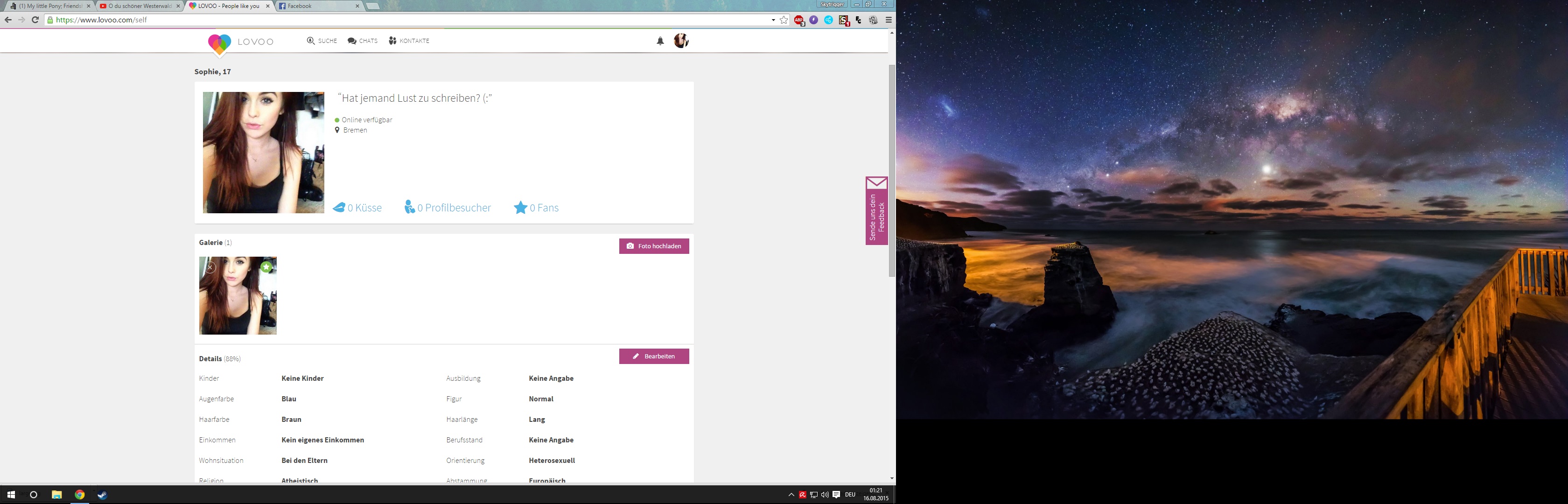Viewport: 1568px width, 504px height.
Task: Reload the page with refresh icon
Action: pyautogui.click(x=35, y=20)
